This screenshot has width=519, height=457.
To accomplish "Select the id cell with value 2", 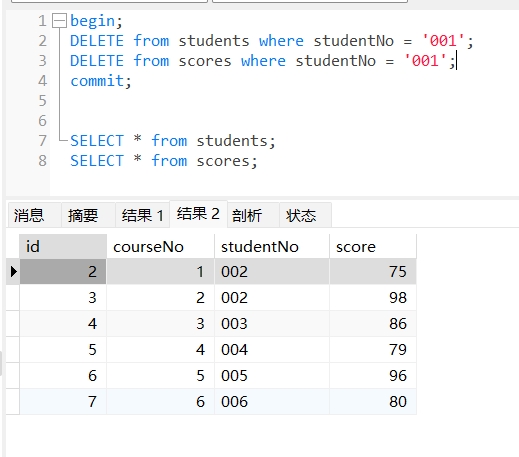I will pyautogui.click(x=63, y=272).
